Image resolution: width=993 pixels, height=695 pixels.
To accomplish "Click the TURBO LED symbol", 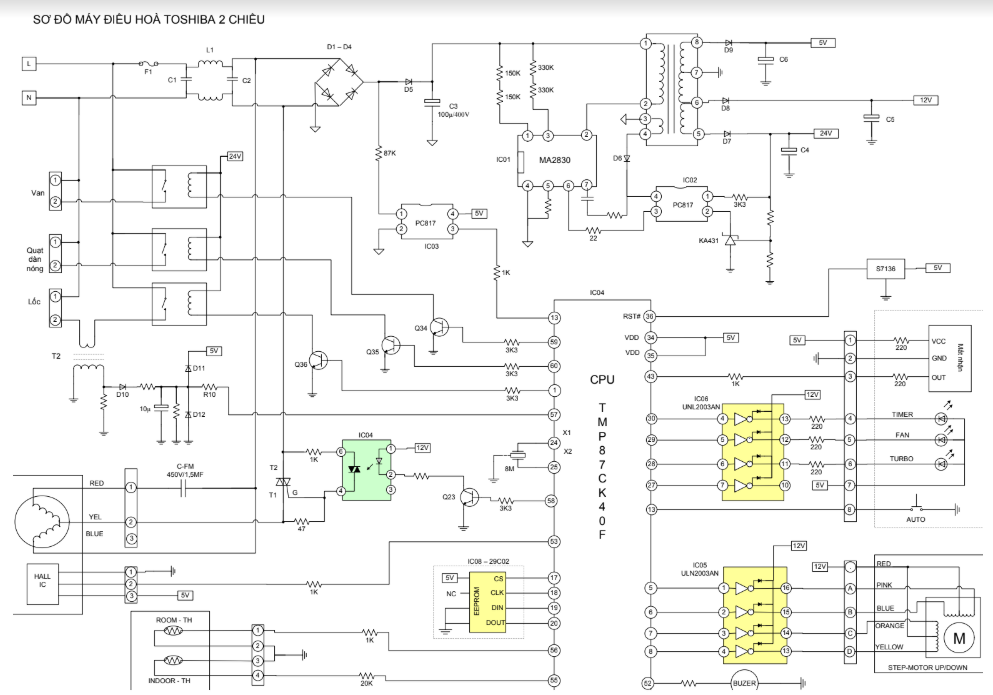I will click(941, 464).
